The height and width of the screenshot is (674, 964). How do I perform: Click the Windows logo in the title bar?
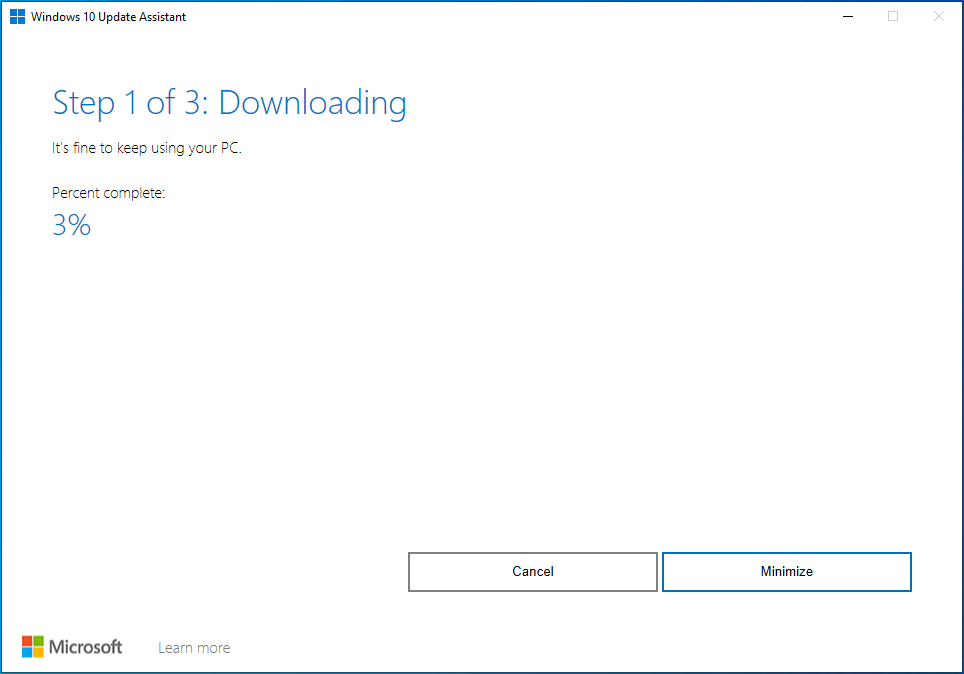click(x=16, y=16)
